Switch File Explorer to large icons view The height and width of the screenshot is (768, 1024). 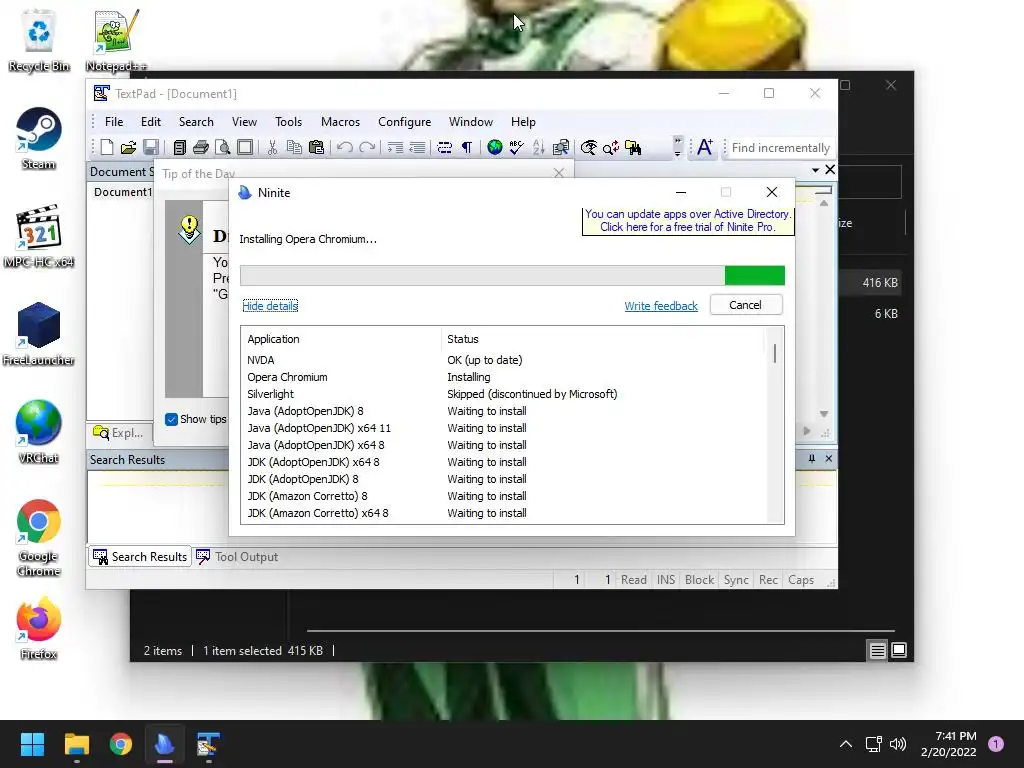pos(899,650)
